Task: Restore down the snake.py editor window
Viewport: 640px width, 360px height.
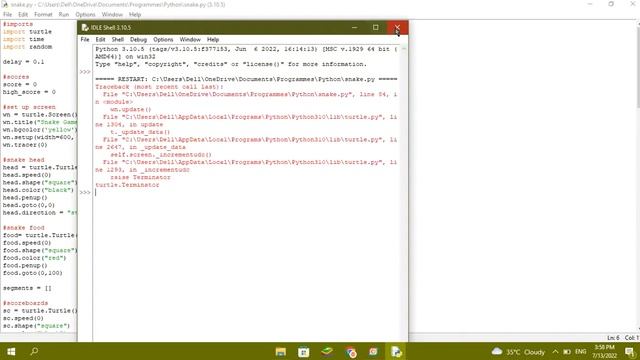Action: [611, 4]
